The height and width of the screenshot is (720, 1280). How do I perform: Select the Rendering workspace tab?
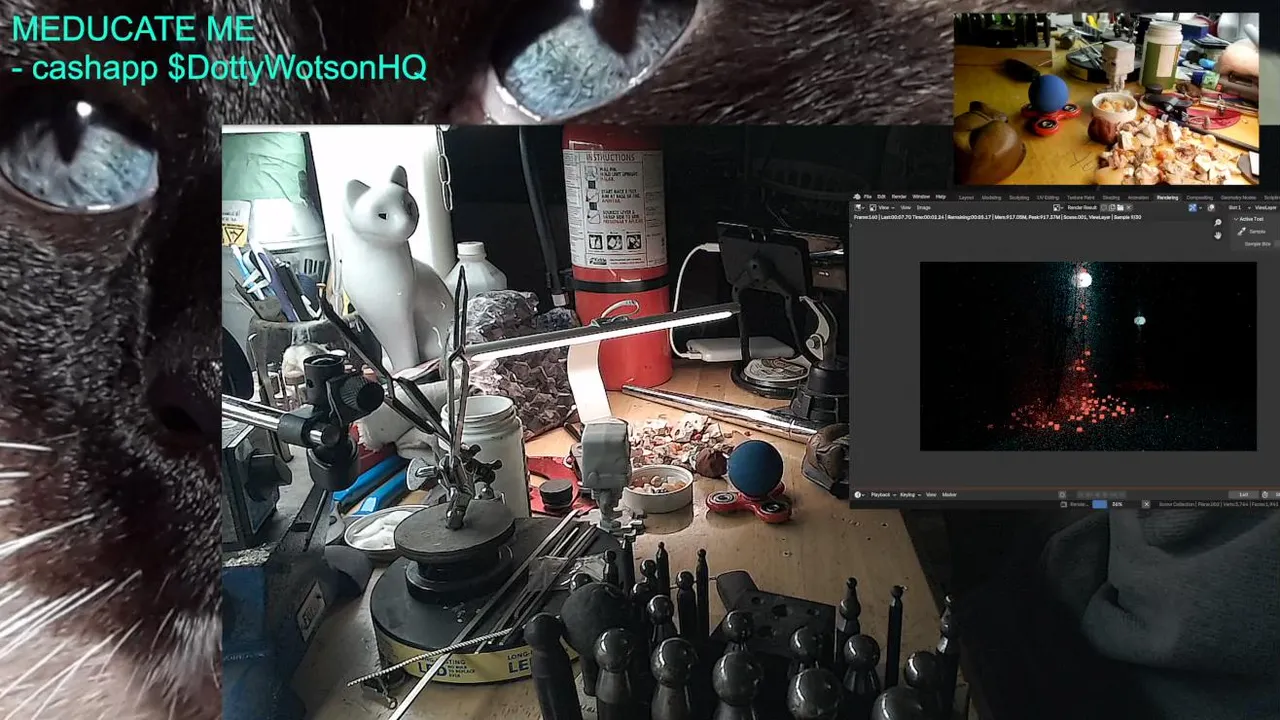[1167, 197]
